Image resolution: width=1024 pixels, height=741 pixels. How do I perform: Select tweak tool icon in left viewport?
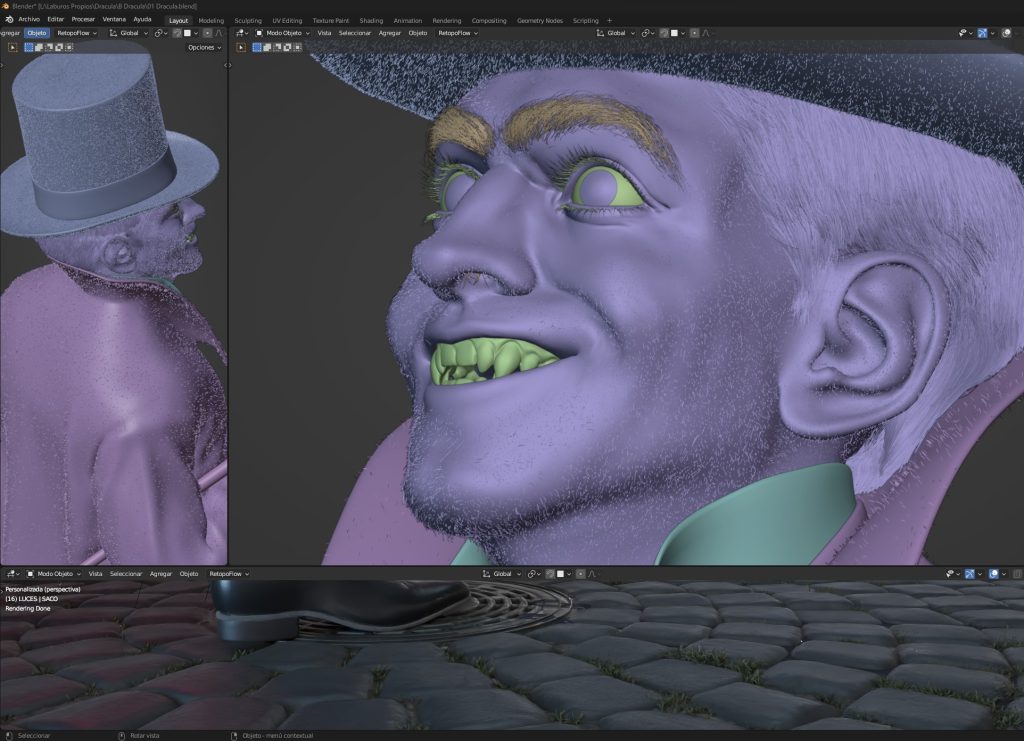pyautogui.click(x=12, y=48)
